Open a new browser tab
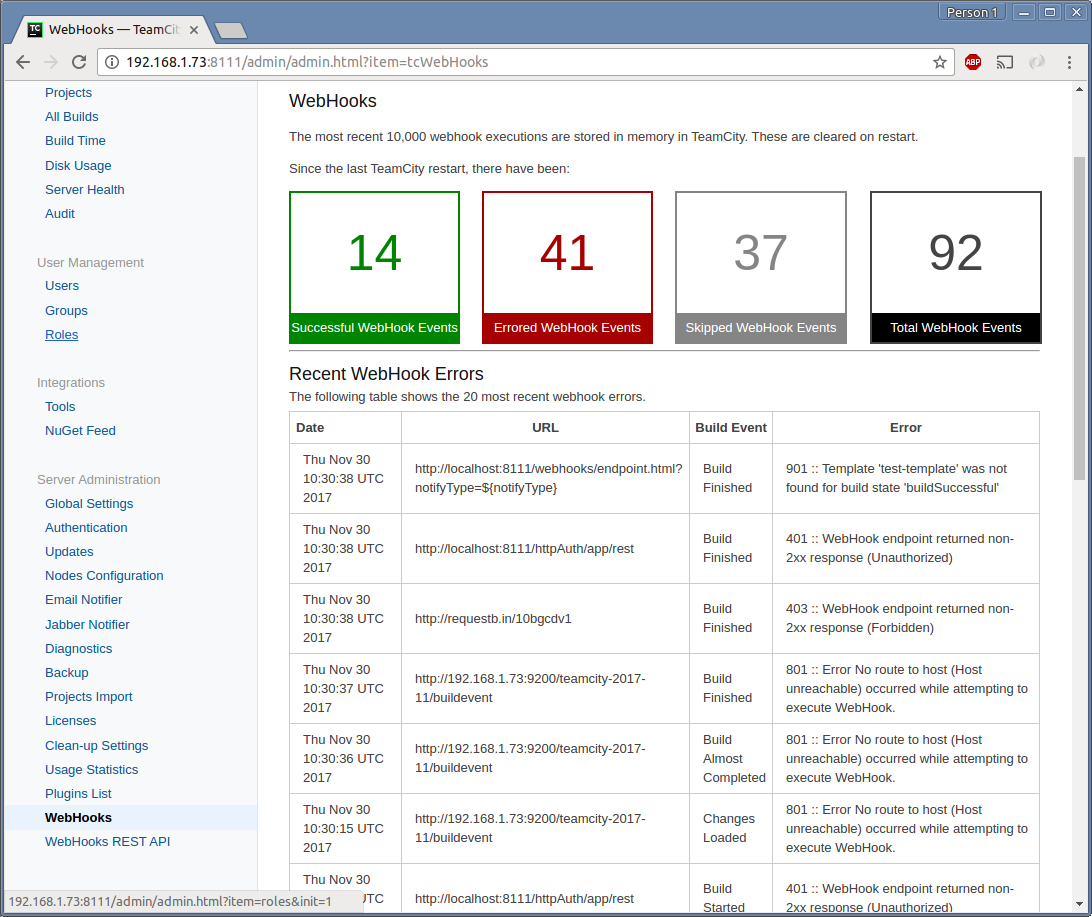The height and width of the screenshot is (917, 1092). 231,30
